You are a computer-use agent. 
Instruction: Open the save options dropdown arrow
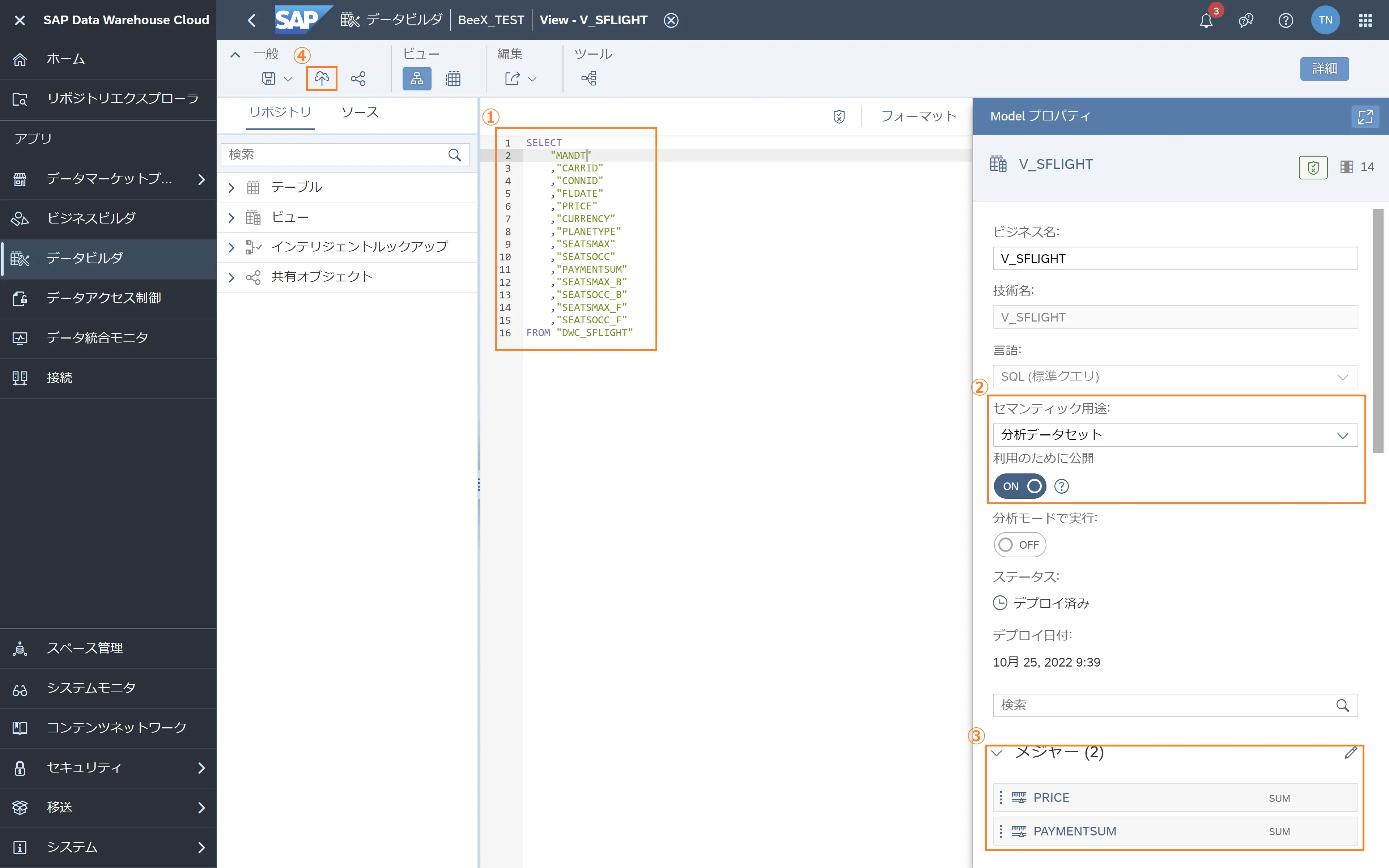tap(288, 79)
